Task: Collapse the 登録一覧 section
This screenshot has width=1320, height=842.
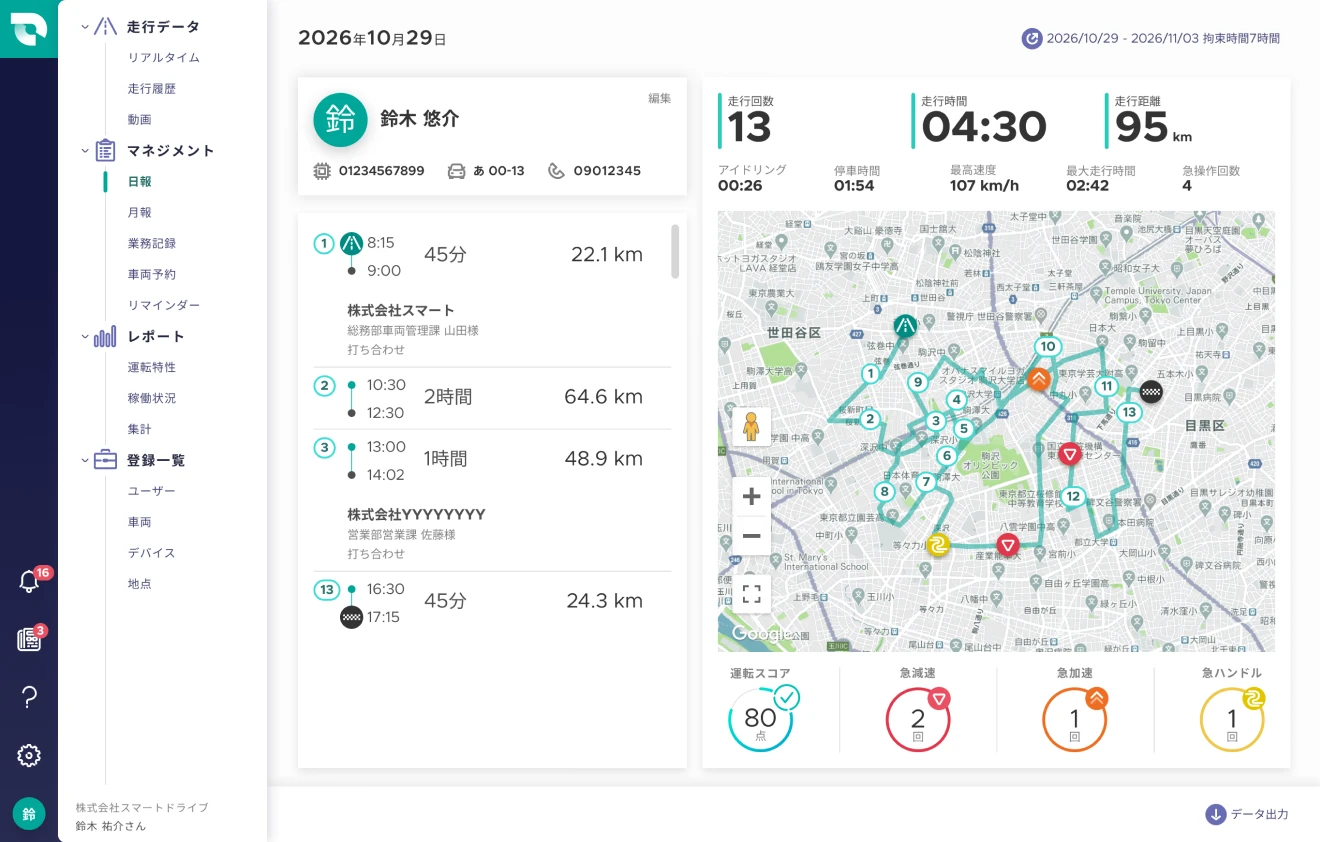Action: tap(85, 461)
